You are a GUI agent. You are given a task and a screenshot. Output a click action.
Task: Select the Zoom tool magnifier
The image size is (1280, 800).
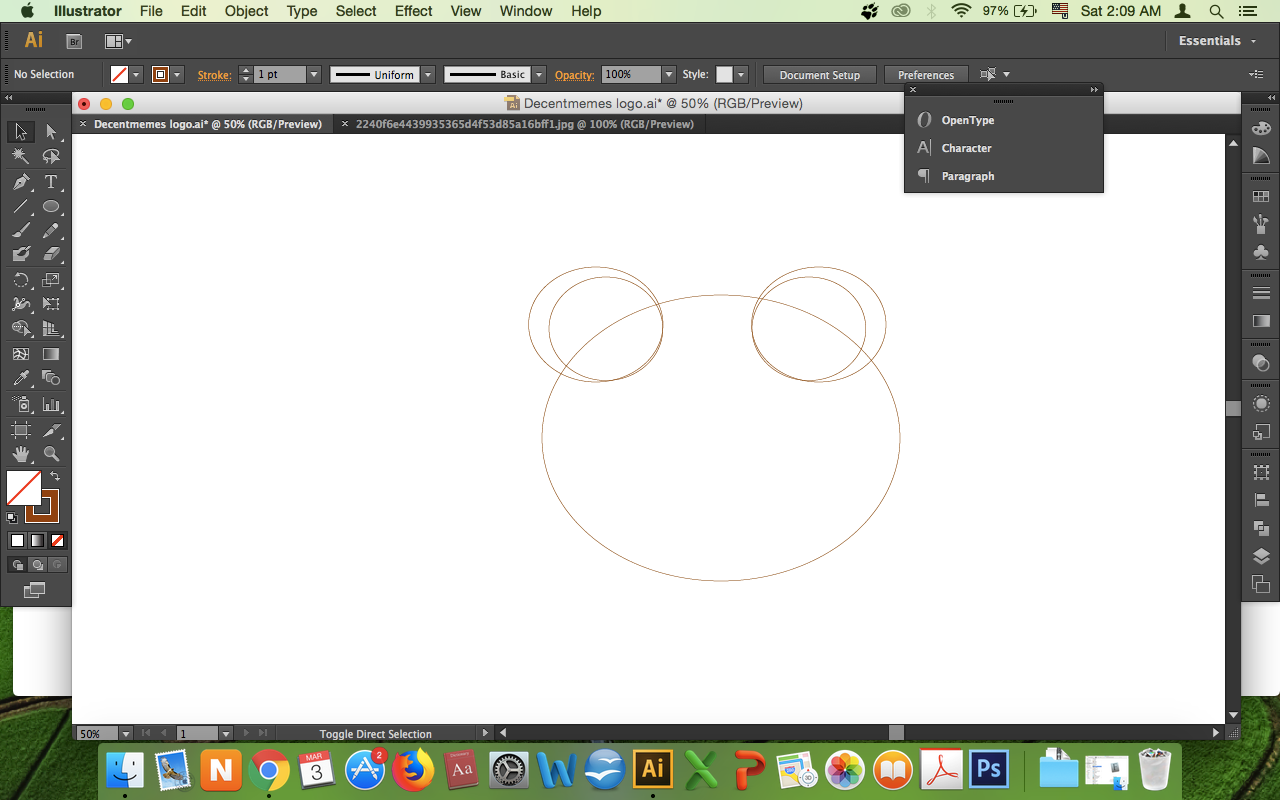(51, 454)
